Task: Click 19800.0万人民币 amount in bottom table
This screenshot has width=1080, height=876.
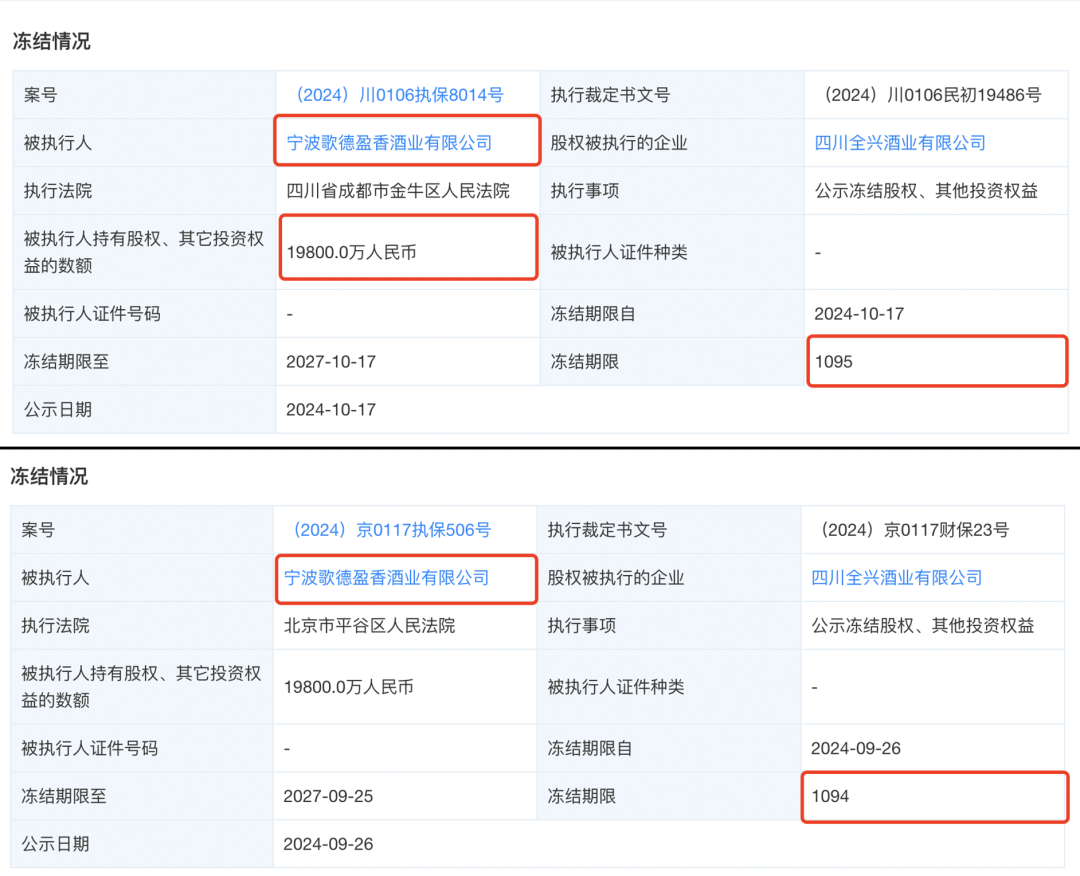Action: pos(349,687)
